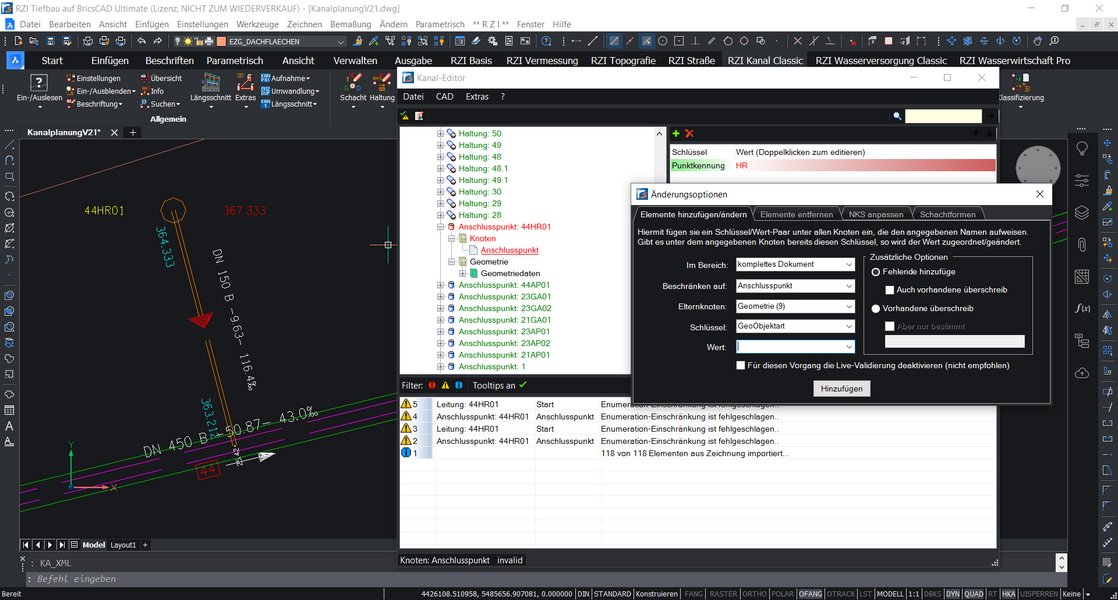Open the Beschränken auf dropdown
Image resolution: width=1118 pixels, height=600 pixels.
click(795, 286)
